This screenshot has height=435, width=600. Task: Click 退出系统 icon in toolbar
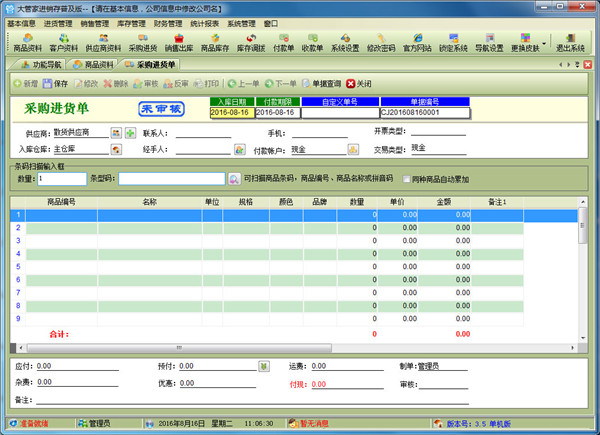(x=570, y=42)
